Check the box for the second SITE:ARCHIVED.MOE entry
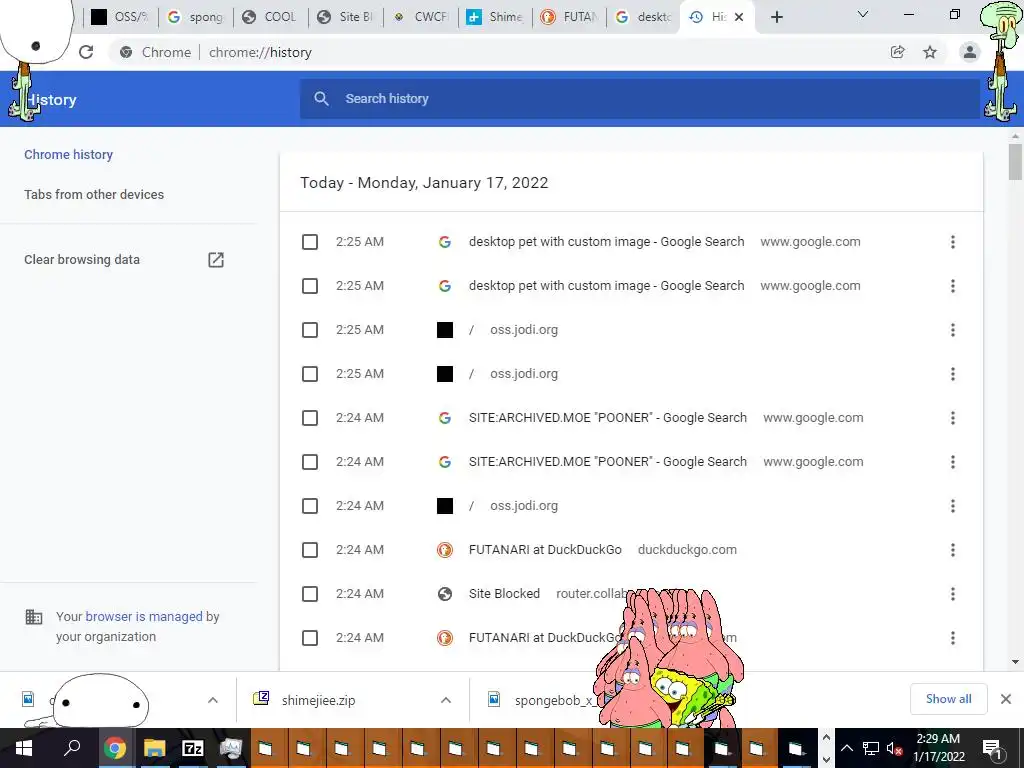Viewport: 1024px width, 768px height. pyautogui.click(x=310, y=462)
